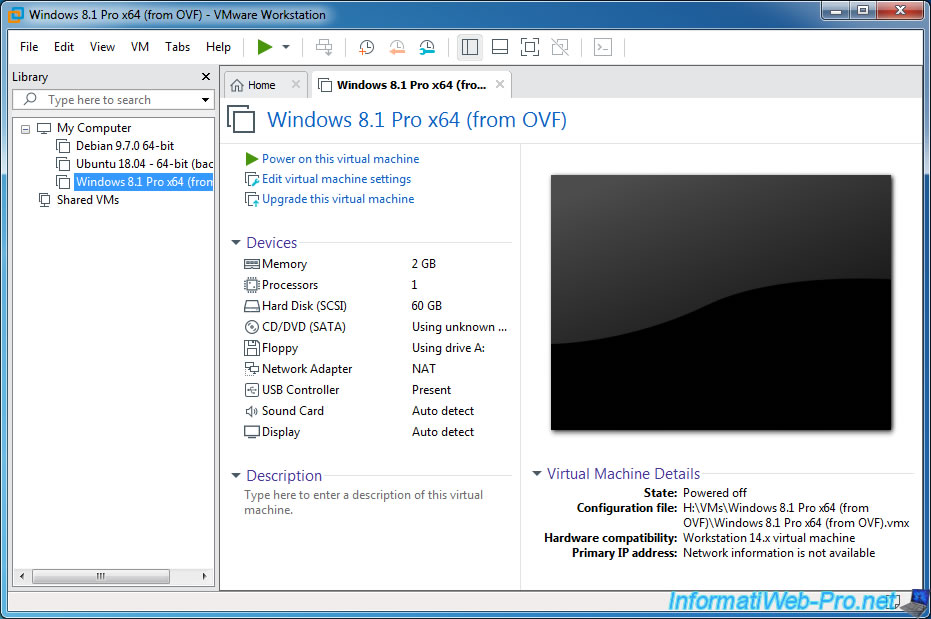The image size is (931, 619).
Task: Open the Help menu
Action: [x=218, y=47]
